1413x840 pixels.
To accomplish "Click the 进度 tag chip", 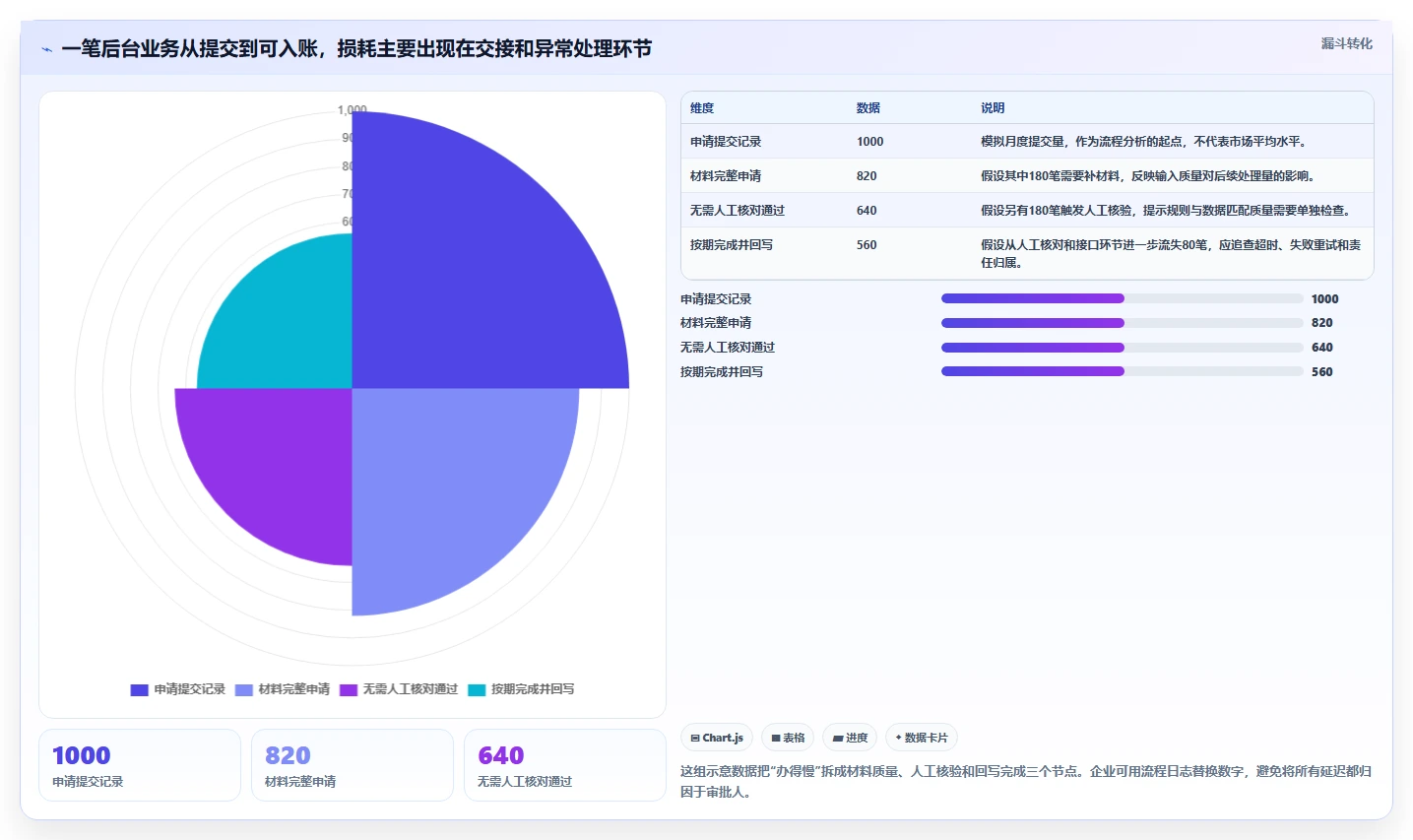I will [850, 738].
